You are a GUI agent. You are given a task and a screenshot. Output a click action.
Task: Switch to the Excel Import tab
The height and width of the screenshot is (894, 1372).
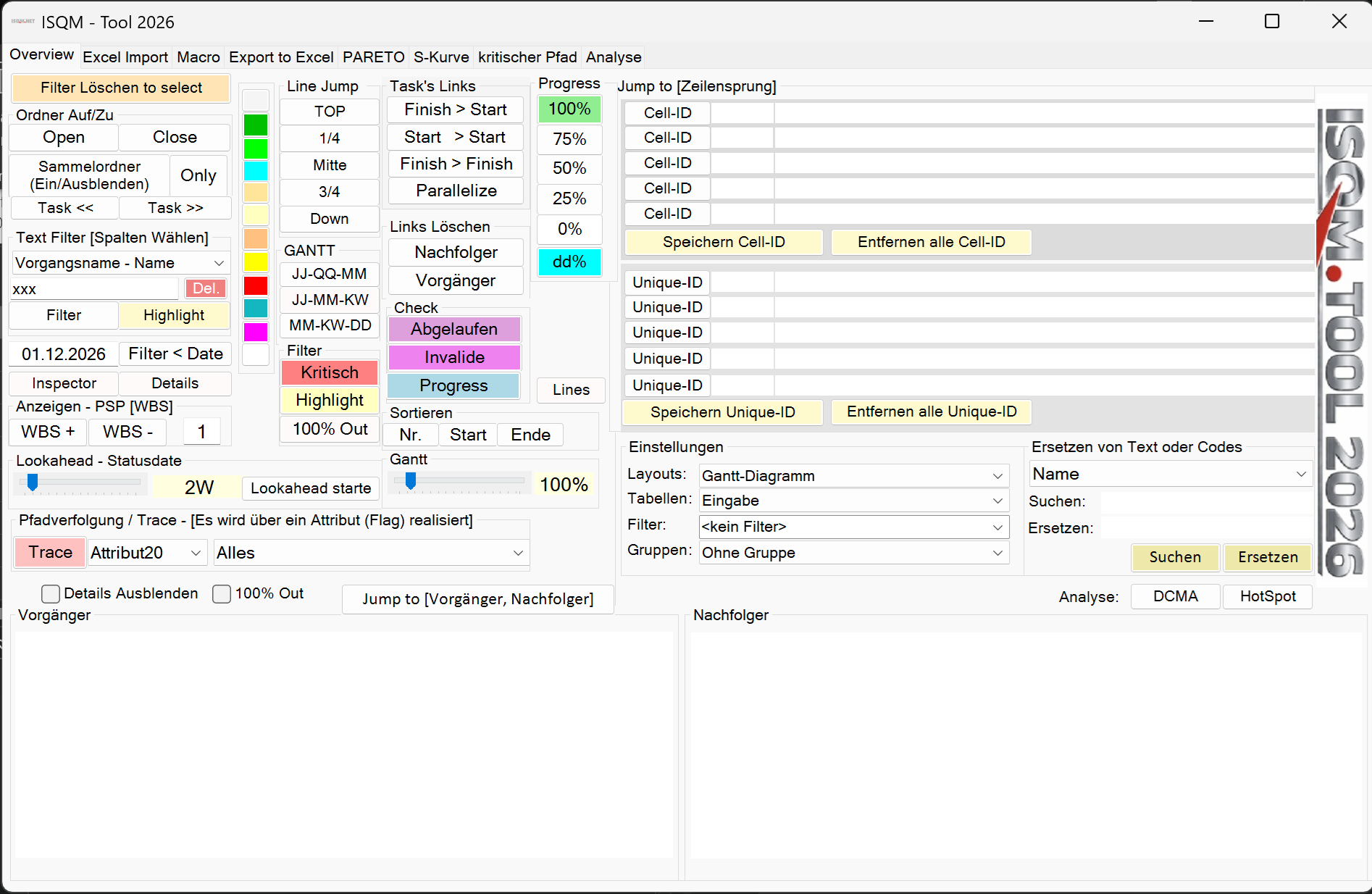click(x=125, y=57)
